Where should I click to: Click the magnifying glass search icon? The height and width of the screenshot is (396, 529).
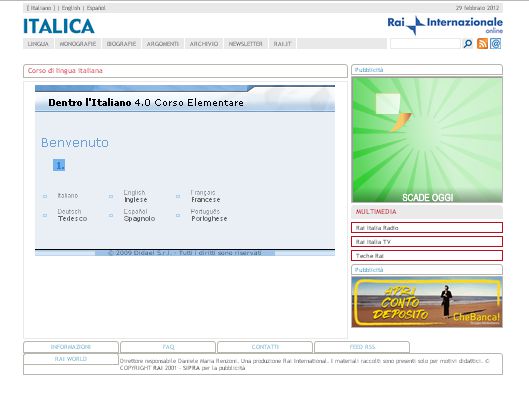pyautogui.click(x=468, y=44)
